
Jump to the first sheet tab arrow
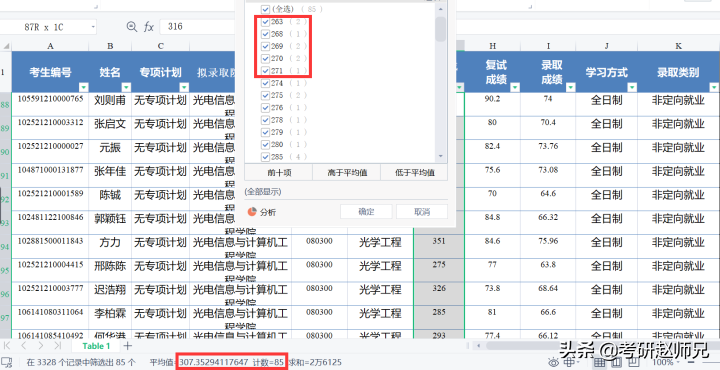(x=7, y=346)
